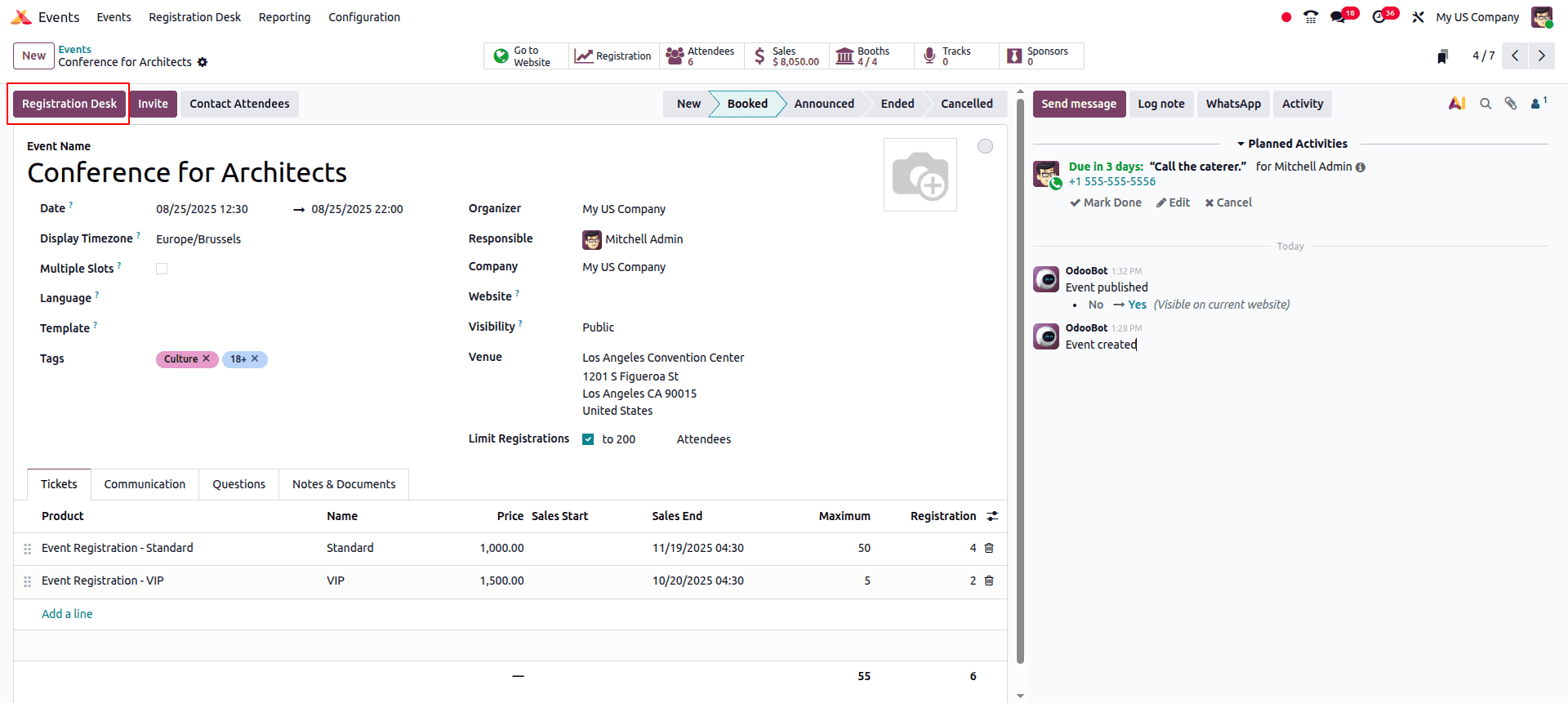
Task: Open the Booths stat button
Action: [871, 56]
